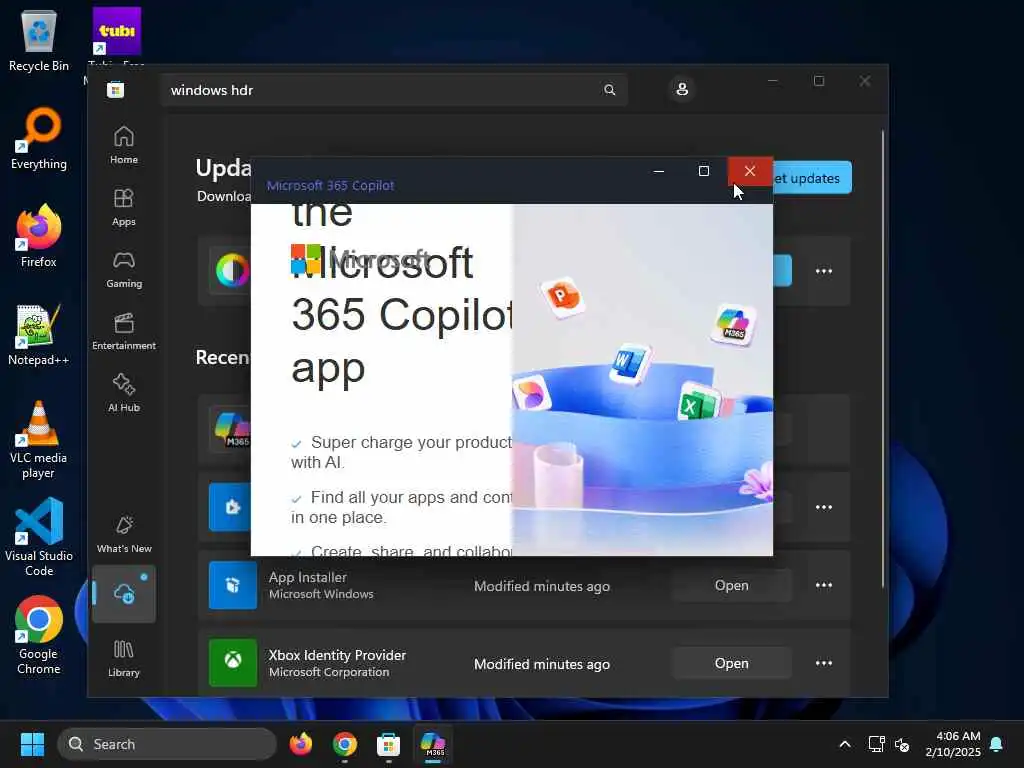
Task: Open Entertainment section in Store sidebar
Action: click(123, 331)
